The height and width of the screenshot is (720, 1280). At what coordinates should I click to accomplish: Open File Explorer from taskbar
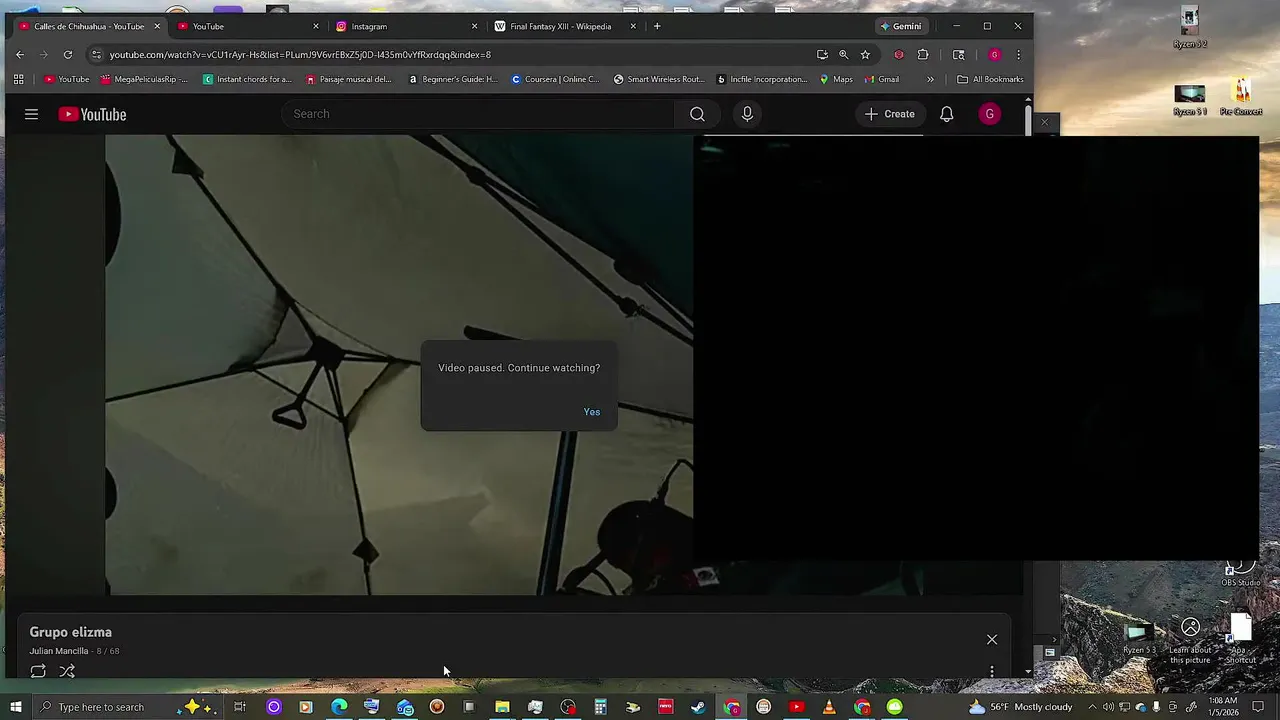(502, 707)
